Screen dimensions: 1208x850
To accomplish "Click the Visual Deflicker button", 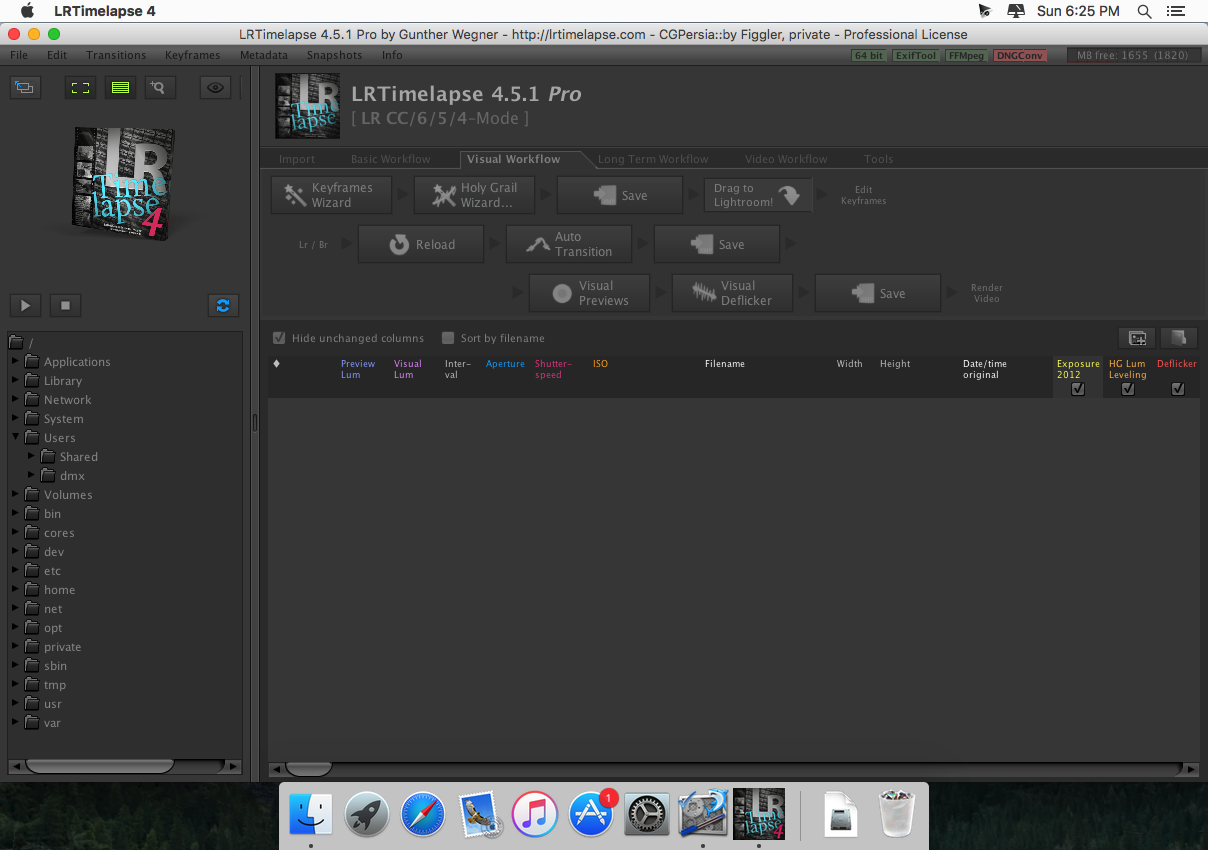I will tap(732, 293).
